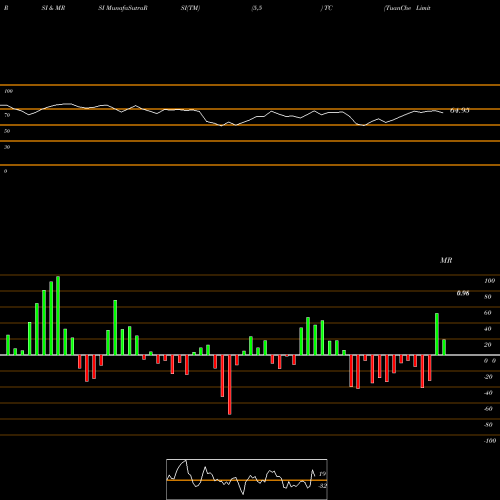Click the RSI axis label 70
Image resolution: width=500 pixels, height=500 pixels.
click(x=7, y=115)
